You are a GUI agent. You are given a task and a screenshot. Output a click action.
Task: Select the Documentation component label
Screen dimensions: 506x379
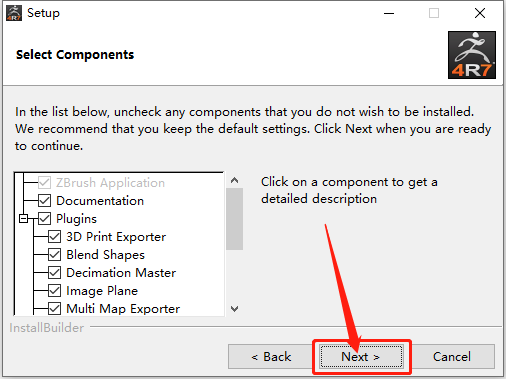click(100, 201)
